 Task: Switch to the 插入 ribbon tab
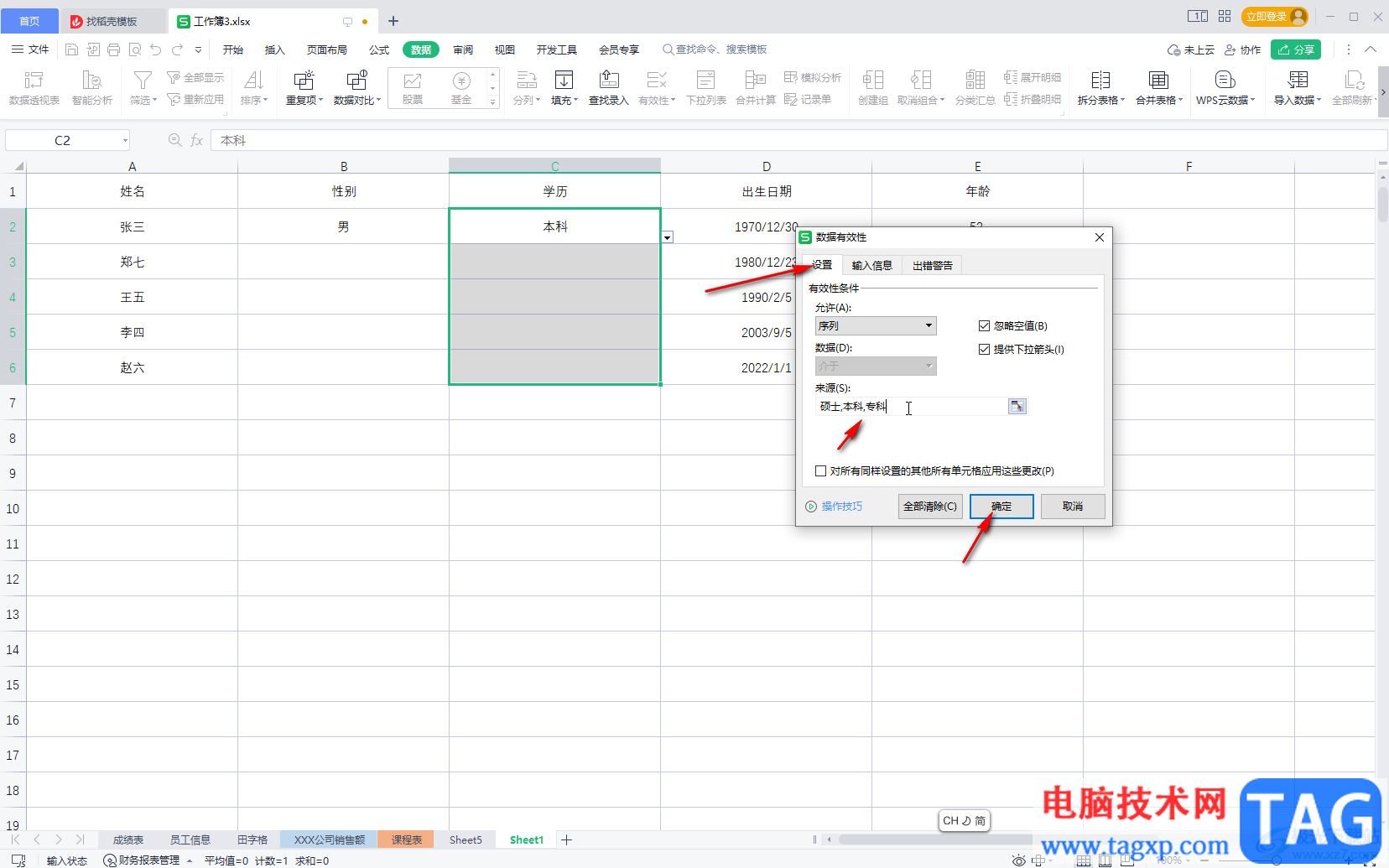[274, 49]
